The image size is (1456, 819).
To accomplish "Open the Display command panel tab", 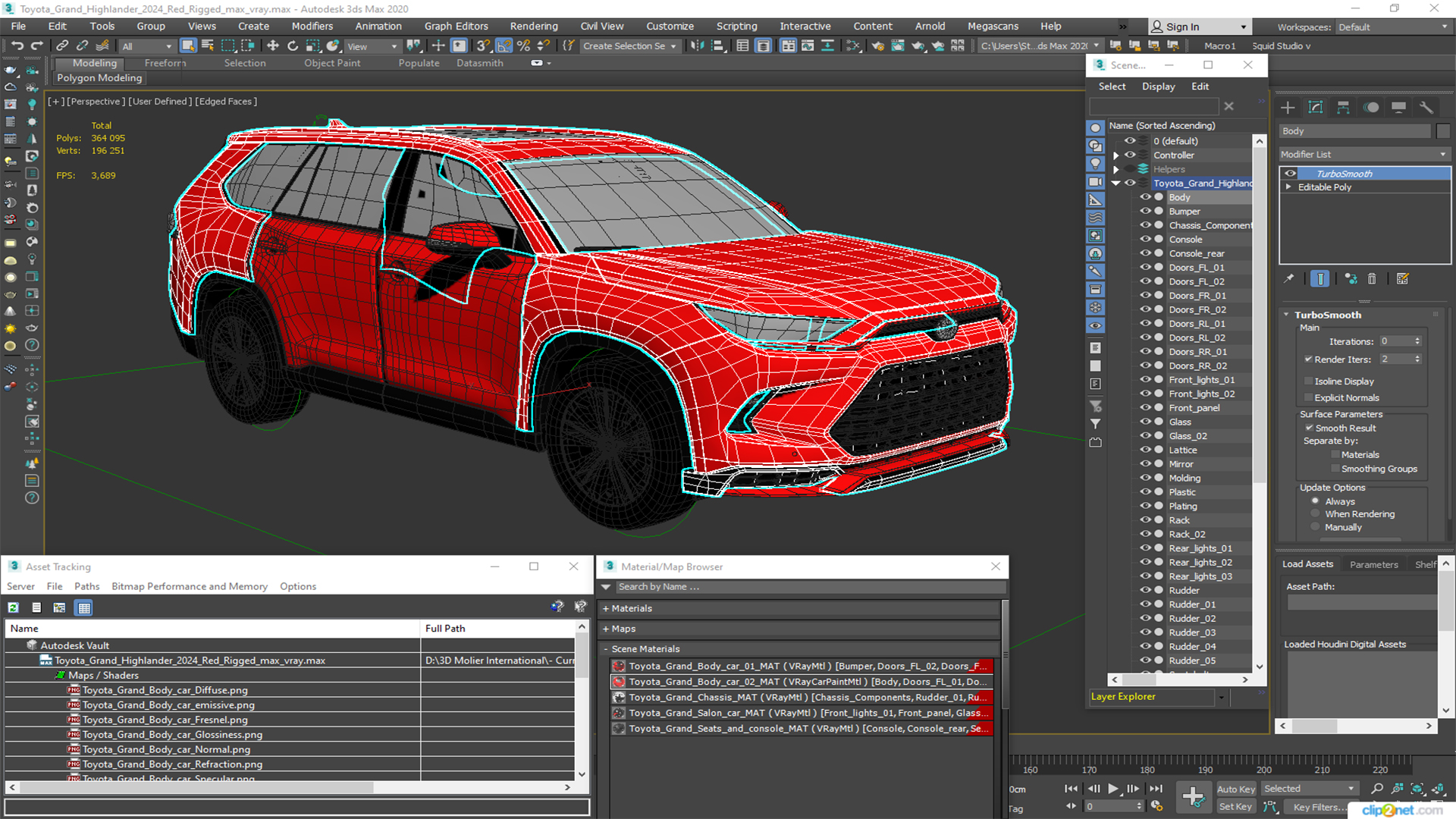I will tap(1399, 107).
